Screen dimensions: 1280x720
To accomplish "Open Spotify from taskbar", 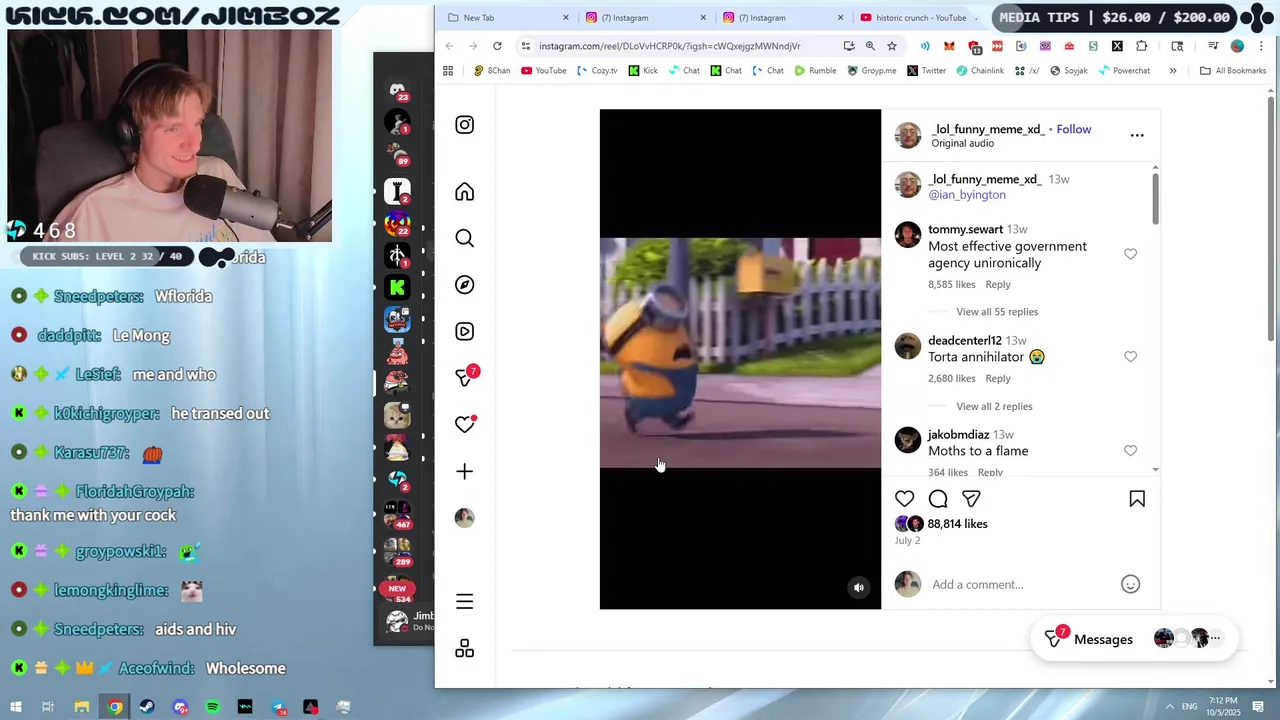I will [212, 707].
